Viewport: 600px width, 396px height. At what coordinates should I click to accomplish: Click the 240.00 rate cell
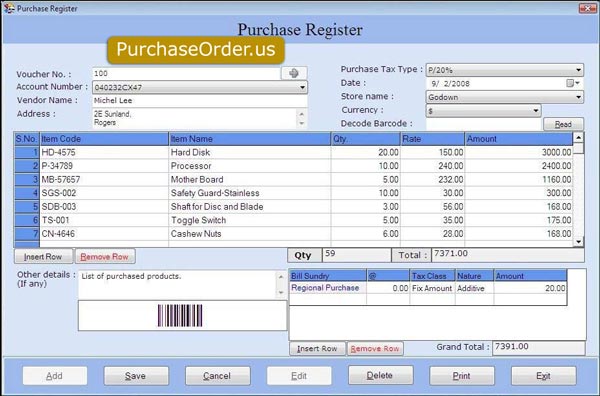point(432,166)
